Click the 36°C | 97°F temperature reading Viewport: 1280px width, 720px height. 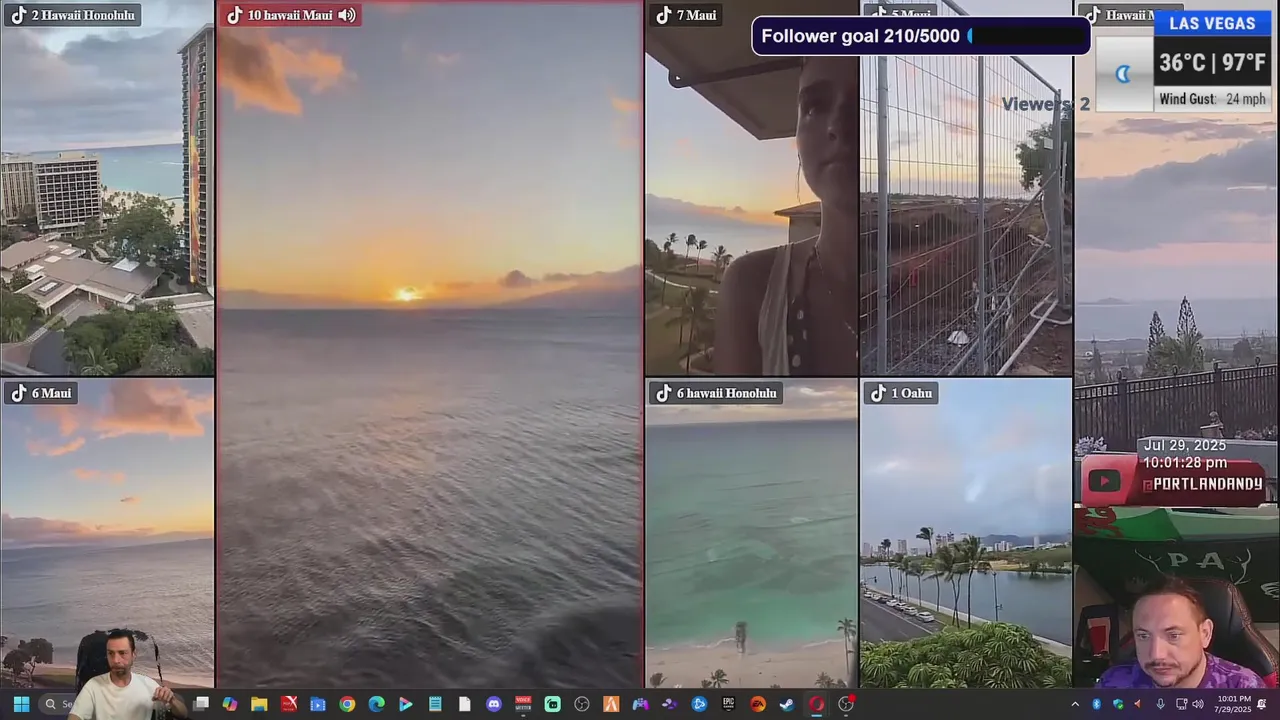click(x=1212, y=63)
